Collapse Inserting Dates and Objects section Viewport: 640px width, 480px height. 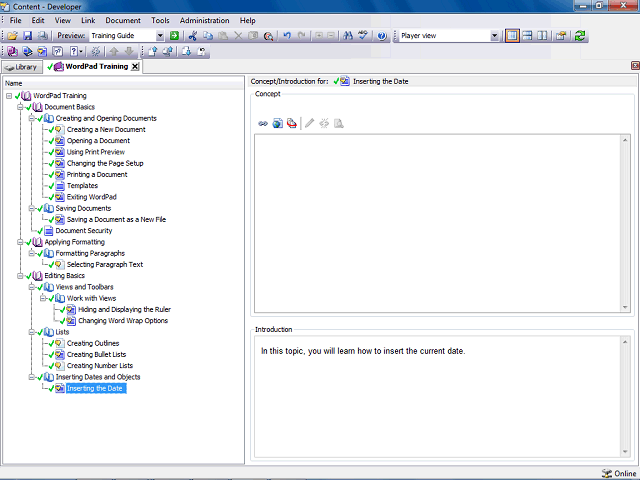click(31, 377)
